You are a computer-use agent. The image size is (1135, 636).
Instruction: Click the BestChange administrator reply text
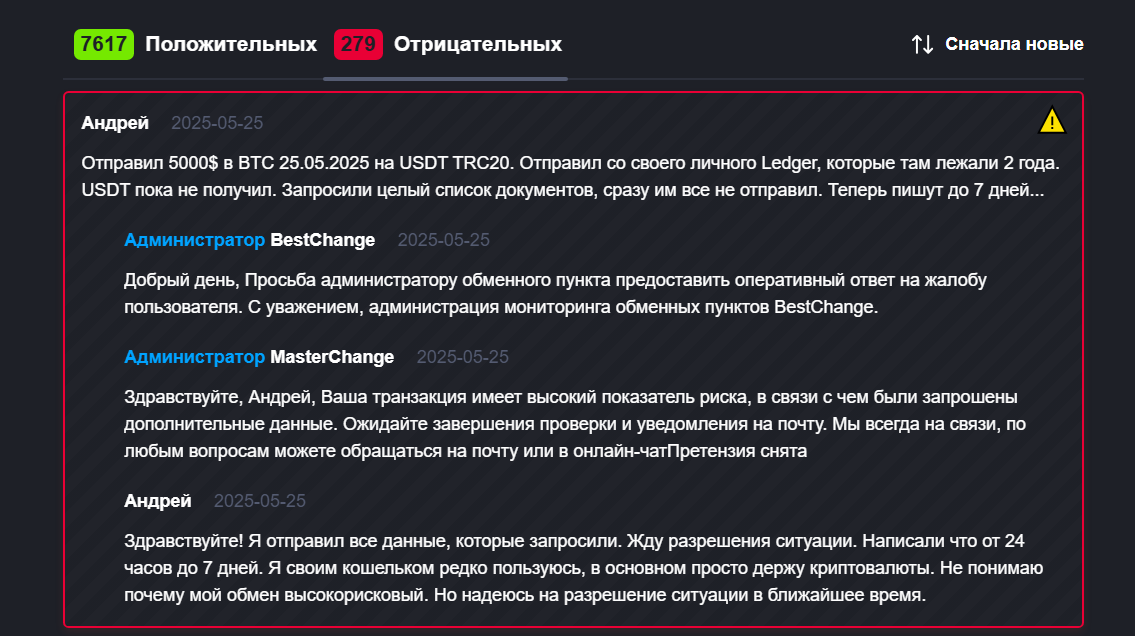[555, 293]
